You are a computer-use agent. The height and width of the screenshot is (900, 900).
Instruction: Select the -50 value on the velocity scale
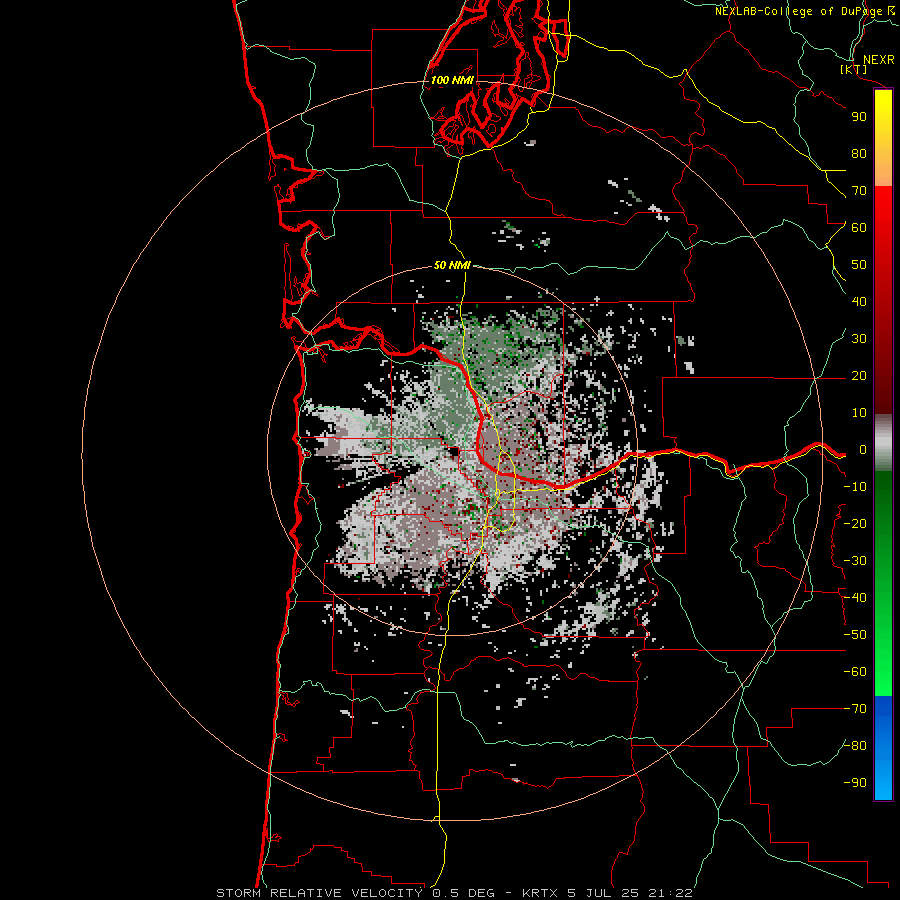[x=855, y=635]
